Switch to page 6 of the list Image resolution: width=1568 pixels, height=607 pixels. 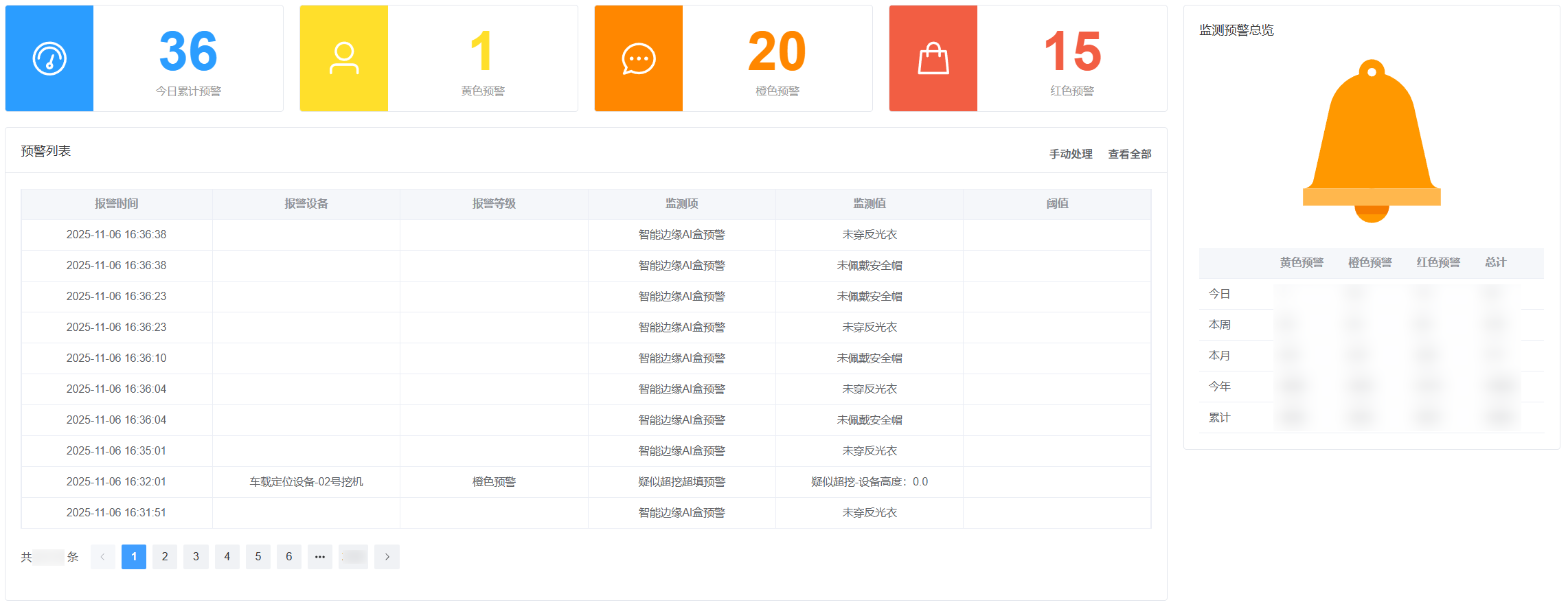(289, 557)
